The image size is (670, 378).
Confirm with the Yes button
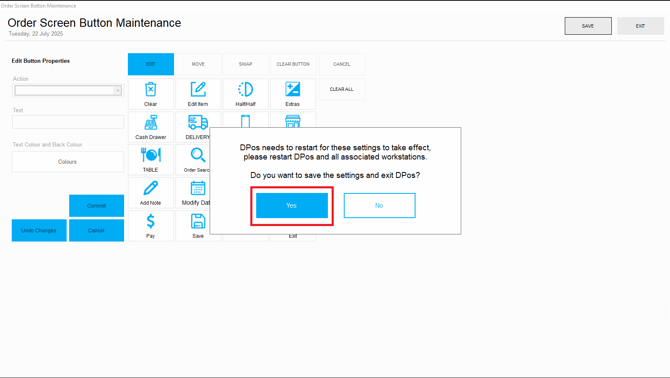(x=292, y=205)
